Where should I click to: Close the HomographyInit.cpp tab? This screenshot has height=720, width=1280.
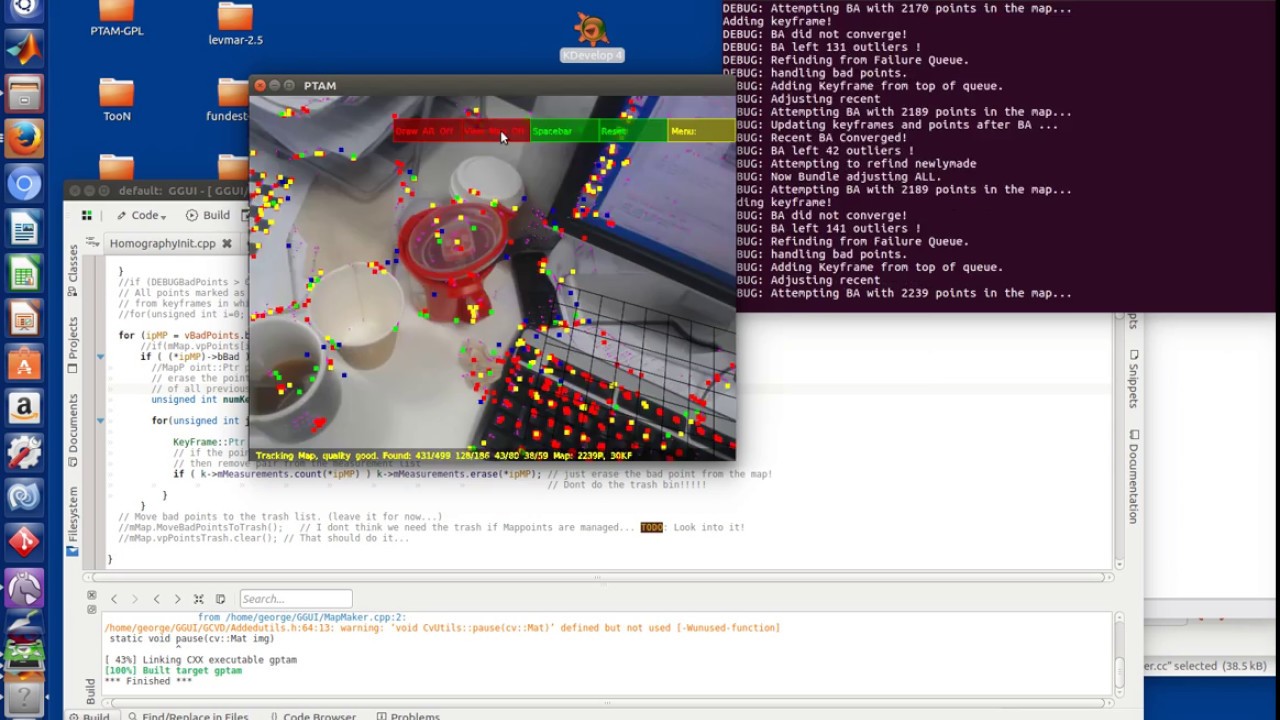227,243
